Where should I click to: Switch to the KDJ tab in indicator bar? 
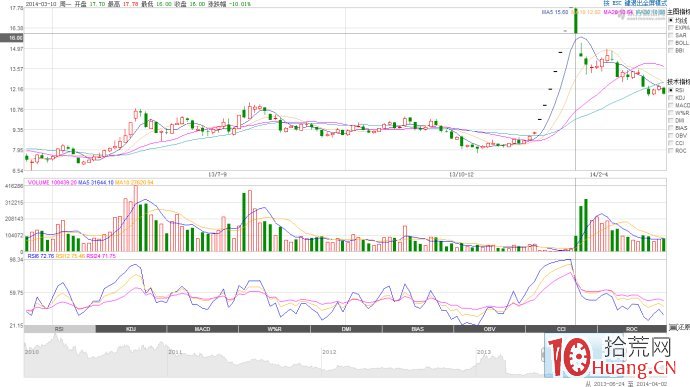click(x=131, y=329)
